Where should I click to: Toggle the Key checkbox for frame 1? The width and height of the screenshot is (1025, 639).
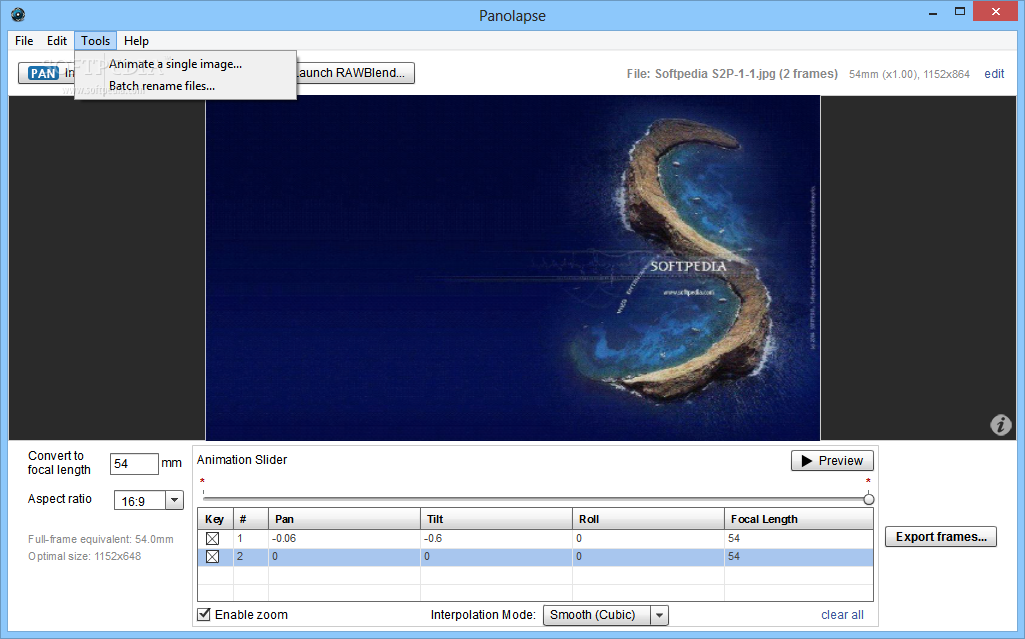(x=212, y=538)
